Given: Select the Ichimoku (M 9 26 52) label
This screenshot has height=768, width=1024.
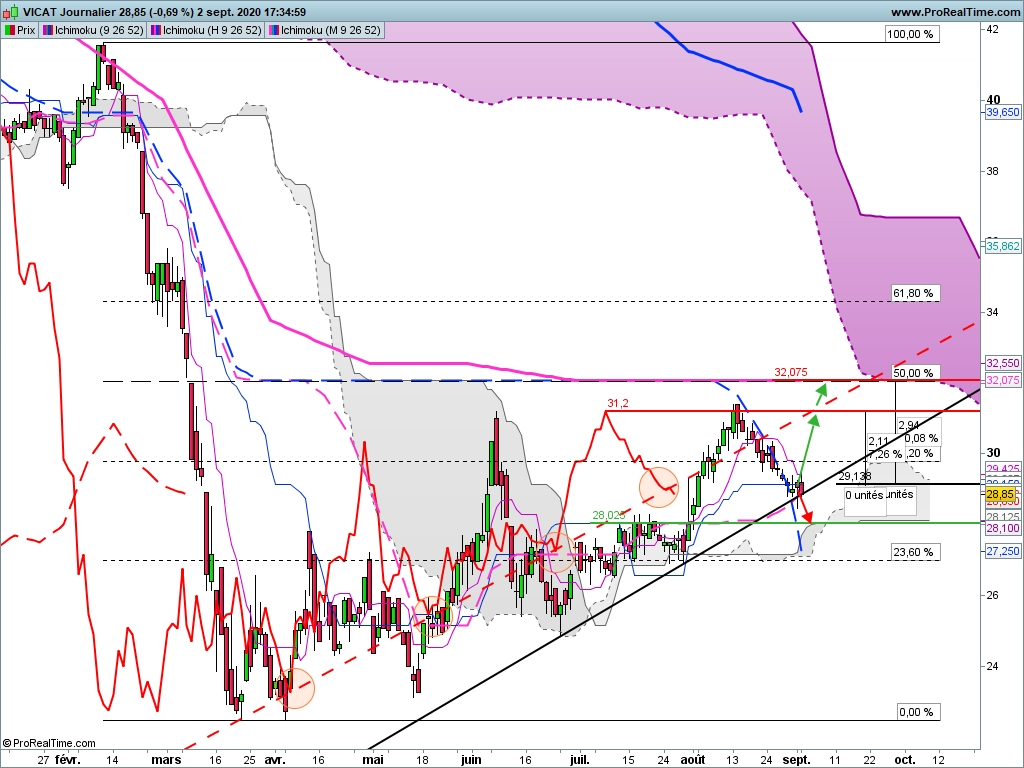Looking at the screenshot, I should point(330,30).
